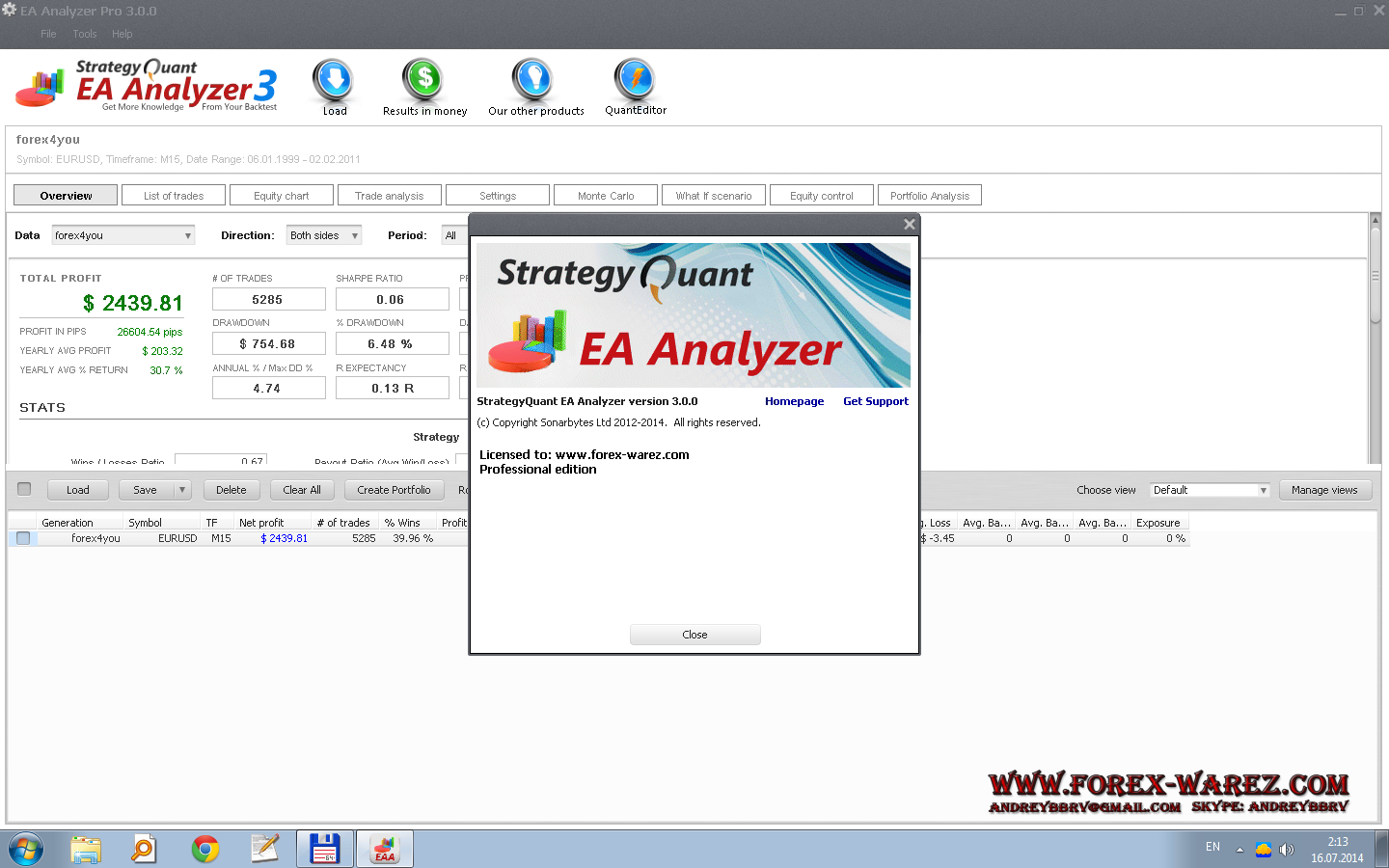Click the Load toolbar icon
Image resolution: width=1389 pixels, height=868 pixels.
pyautogui.click(x=334, y=82)
